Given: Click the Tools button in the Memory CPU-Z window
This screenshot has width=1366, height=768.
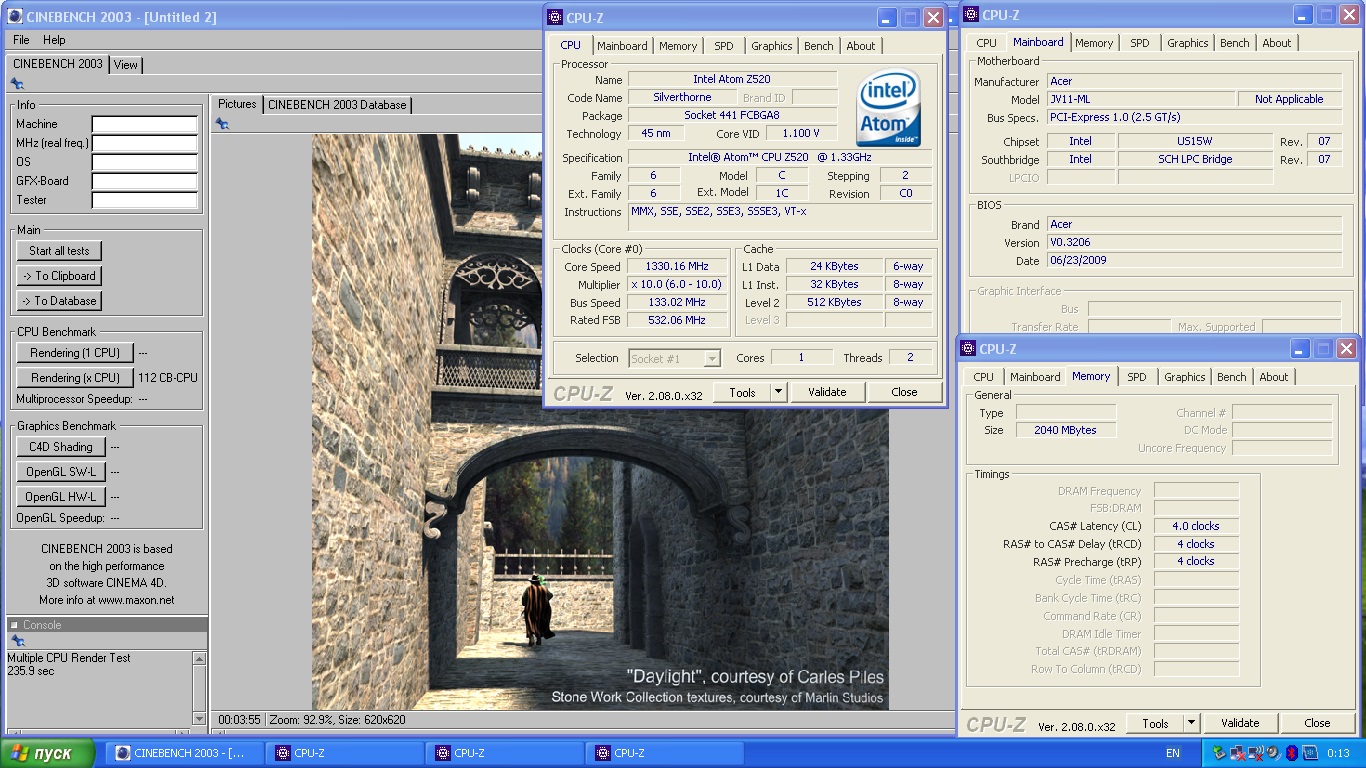Looking at the screenshot, I should click(1155, 723).
